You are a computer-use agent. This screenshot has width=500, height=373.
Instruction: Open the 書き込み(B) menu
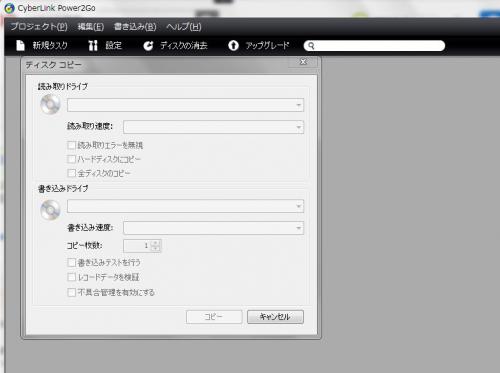pos(135,26)
